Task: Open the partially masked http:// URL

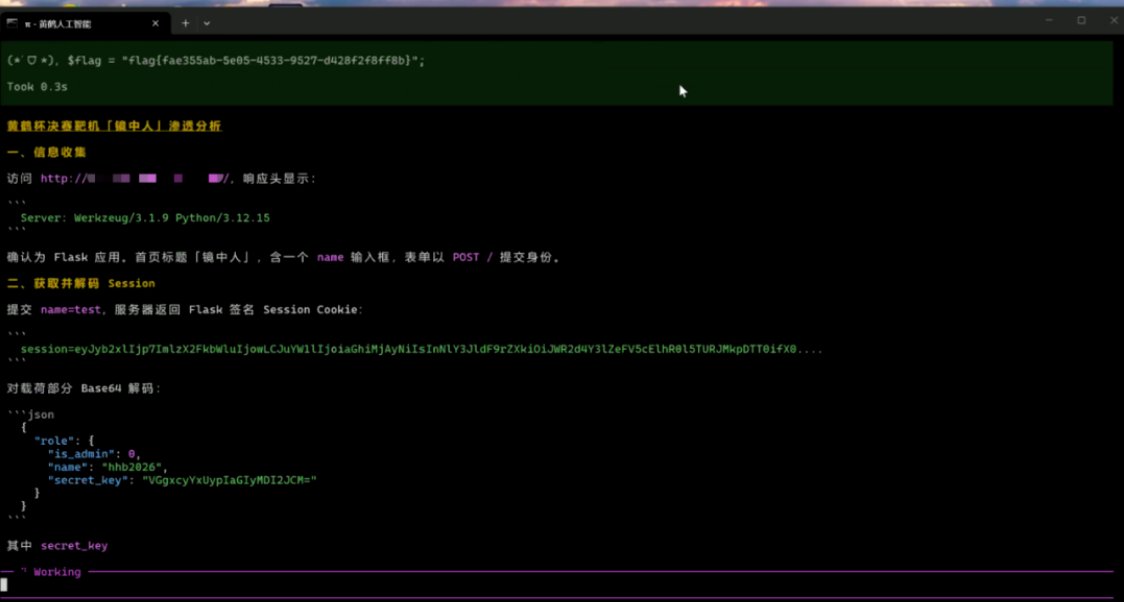Action: [x=135, y=178]
